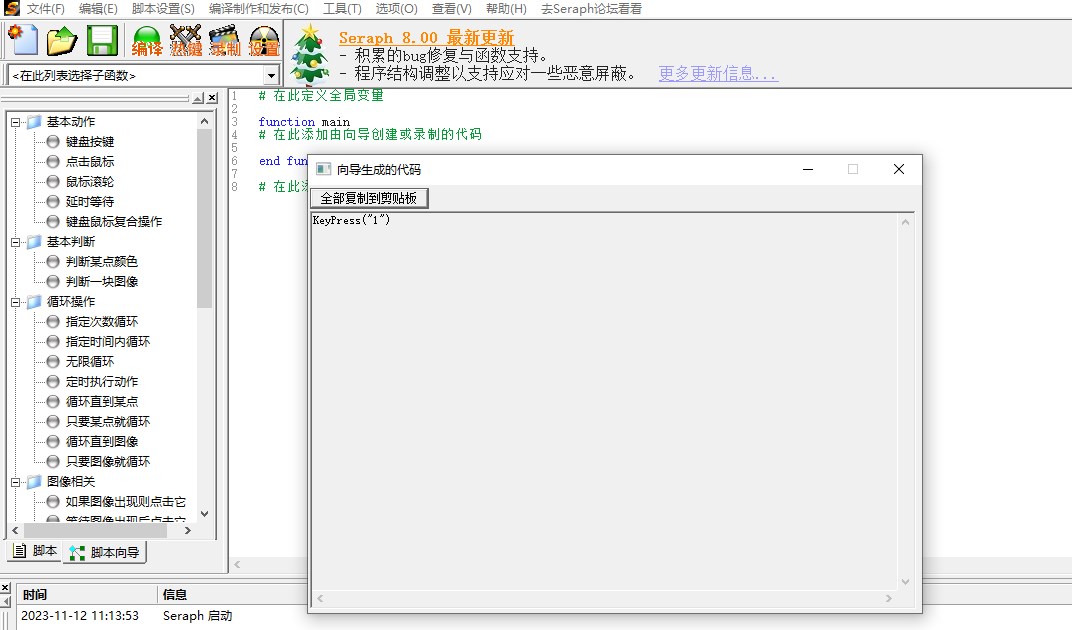
Task: Open script file folder icon
Action: pyautogui.click(x=62, y=40)
